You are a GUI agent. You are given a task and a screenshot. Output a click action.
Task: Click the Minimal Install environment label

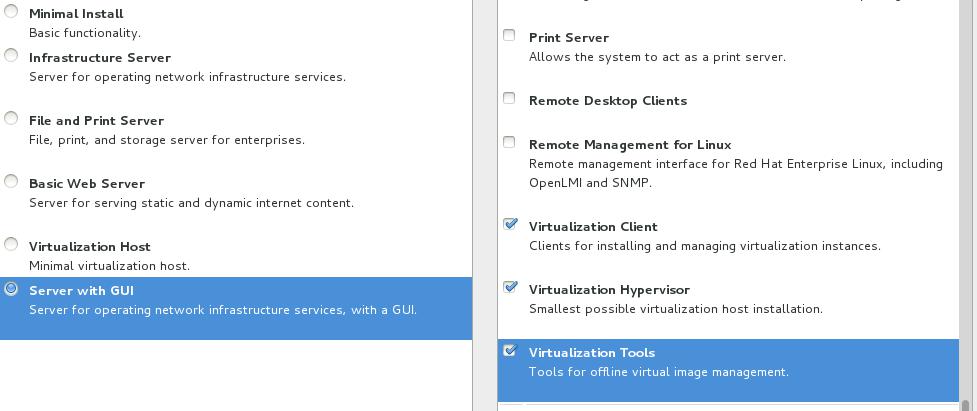coord(76,14)
